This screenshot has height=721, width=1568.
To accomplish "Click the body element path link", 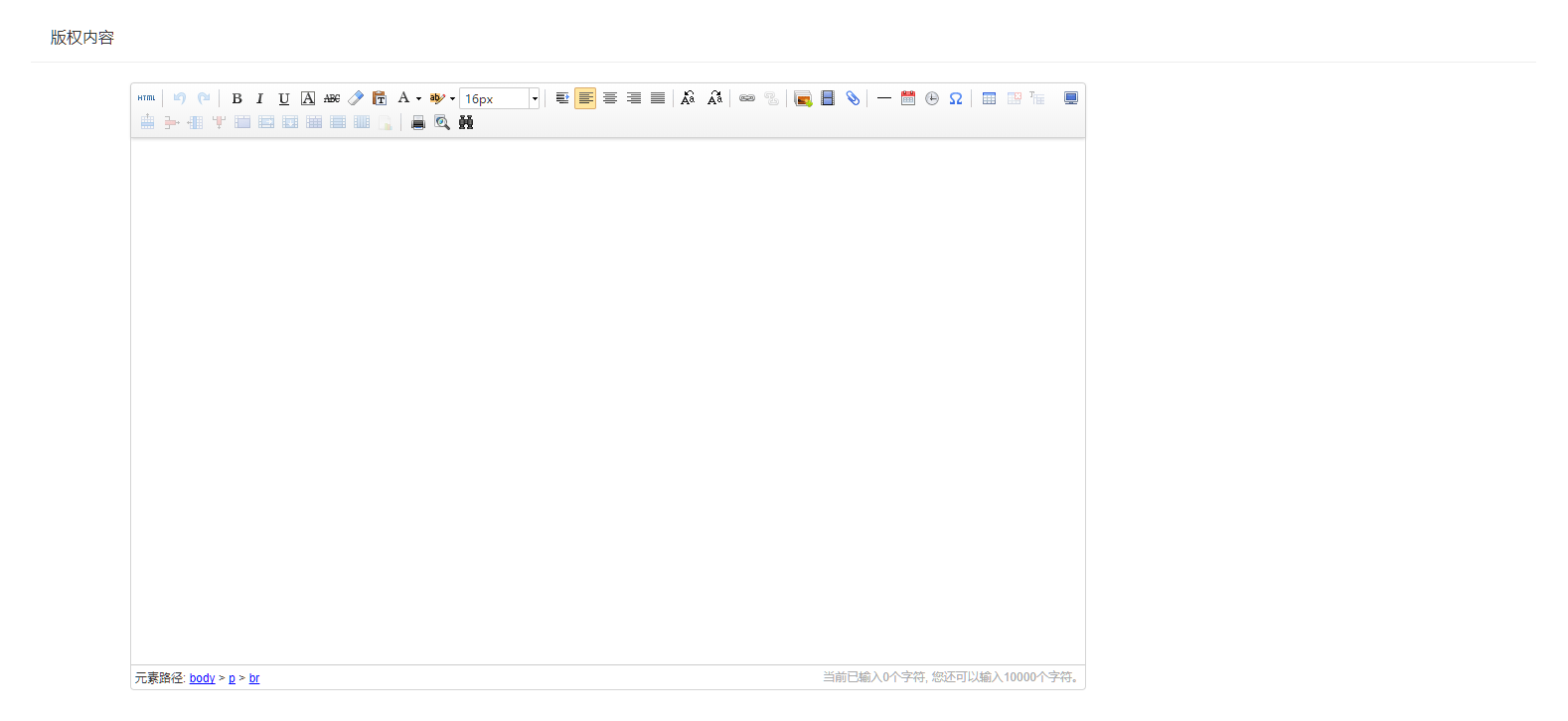I will (x=203, y=678).
